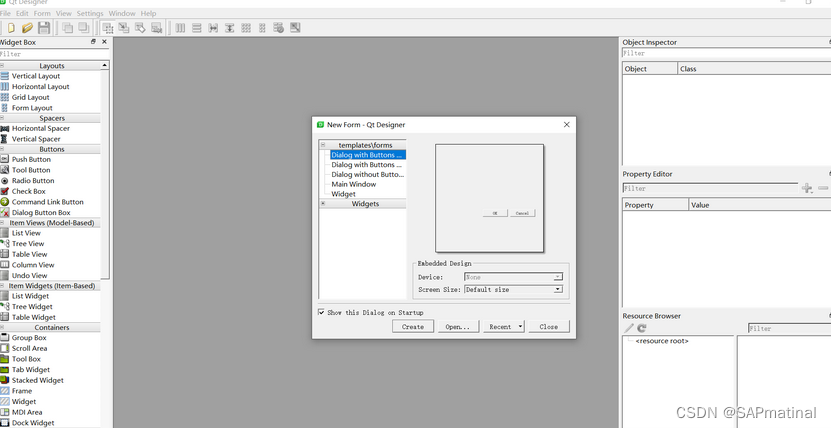Click the Create button
Viewport: 831px width, 428px height.
click(x=413, y=326)
